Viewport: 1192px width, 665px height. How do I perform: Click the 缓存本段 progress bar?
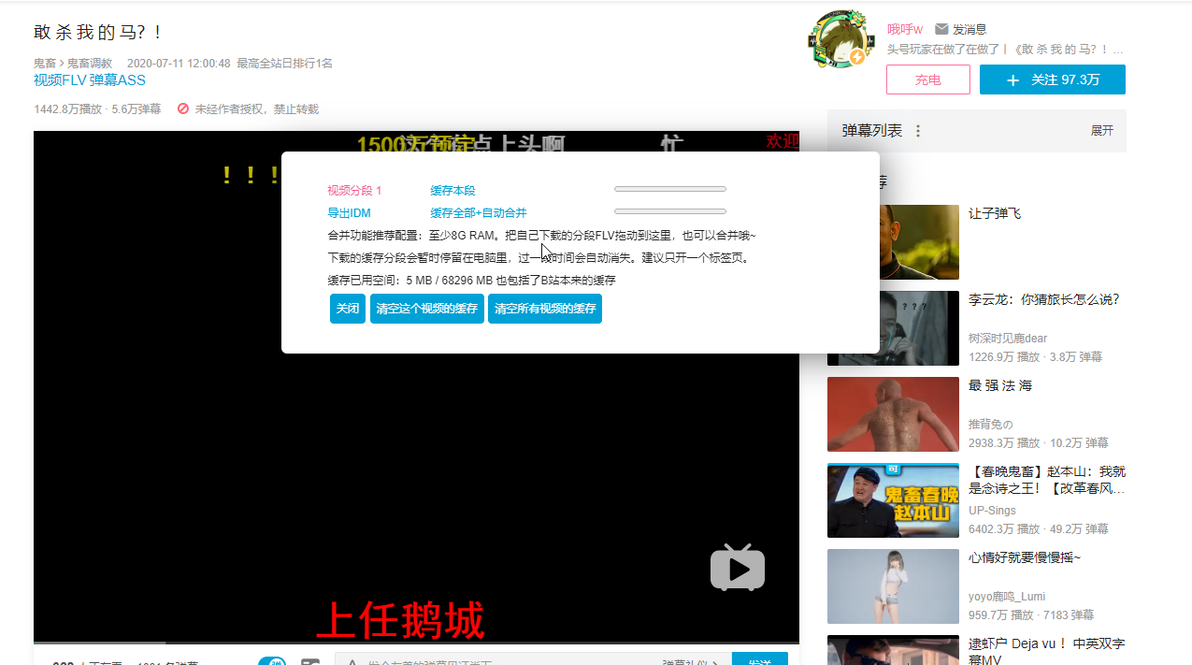point(670,189)
